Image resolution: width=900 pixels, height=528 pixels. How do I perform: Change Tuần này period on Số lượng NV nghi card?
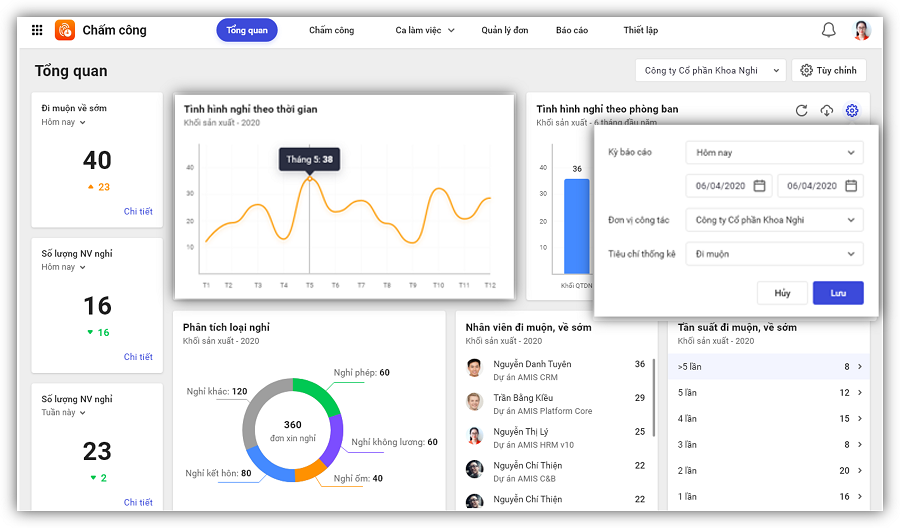tap(63, 412)
